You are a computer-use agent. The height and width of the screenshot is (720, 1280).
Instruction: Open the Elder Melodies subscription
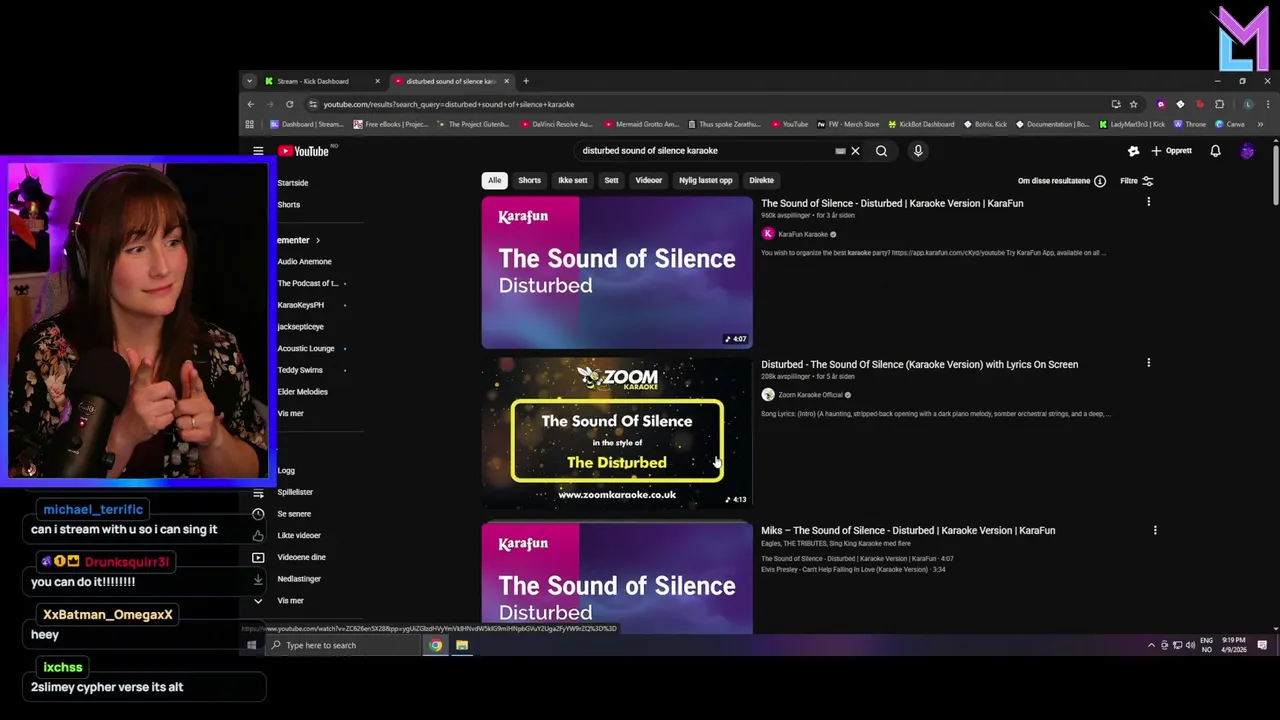[302, 391]
